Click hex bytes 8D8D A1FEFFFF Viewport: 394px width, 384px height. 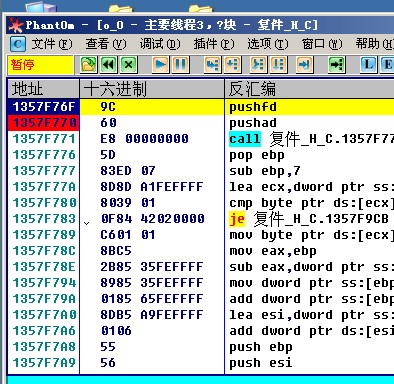coord(152,187)
